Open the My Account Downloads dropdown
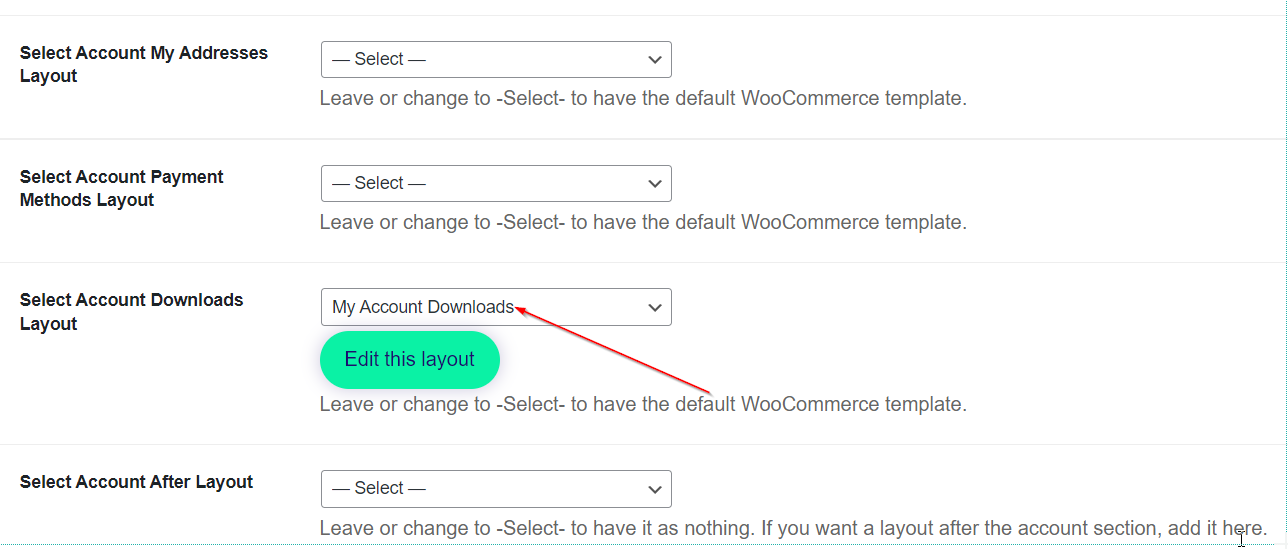The image size is (1288, 549). [x=495, y=307]
